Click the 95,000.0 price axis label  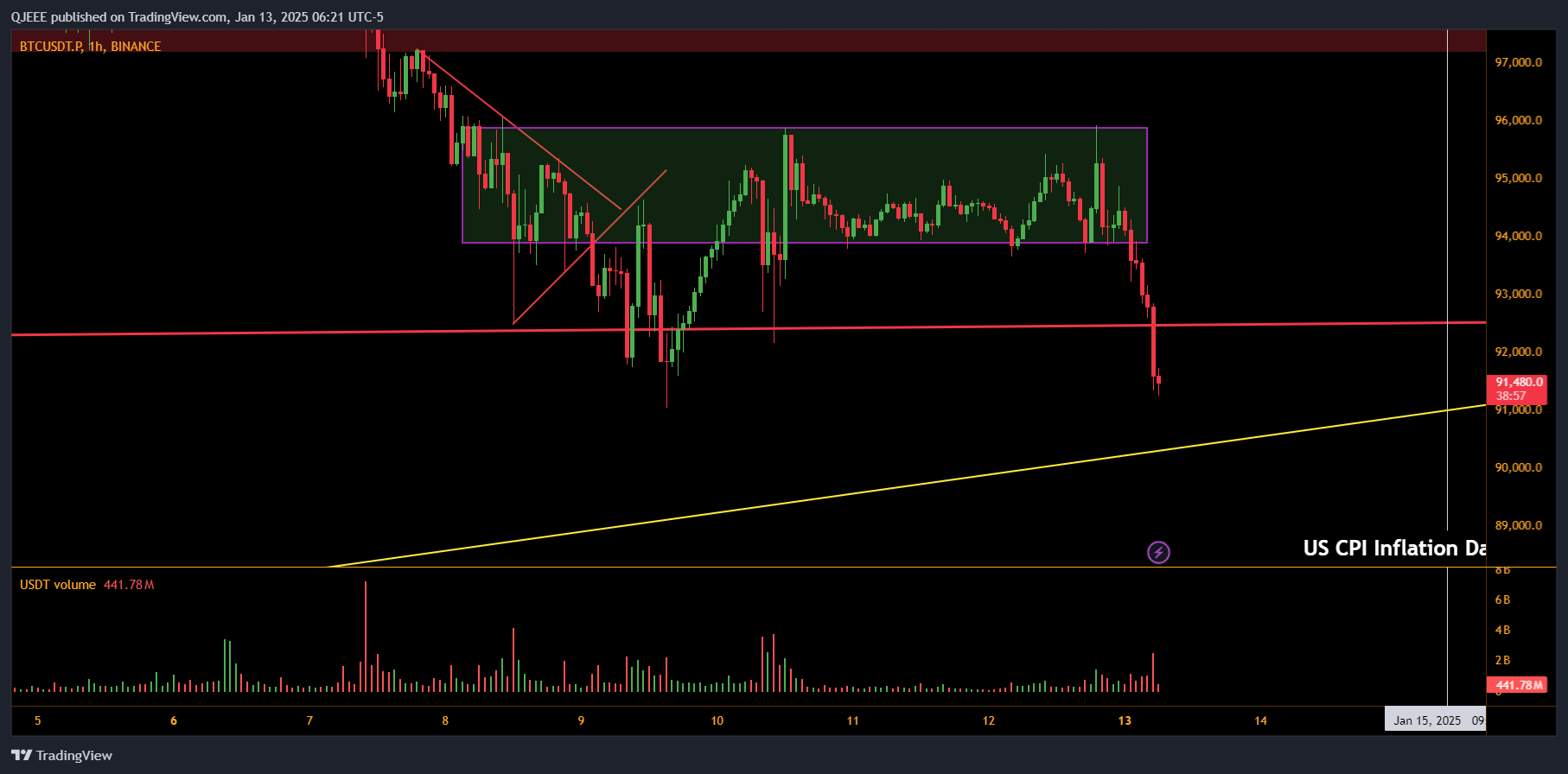pyautogui.click(x=1519, y=178)
